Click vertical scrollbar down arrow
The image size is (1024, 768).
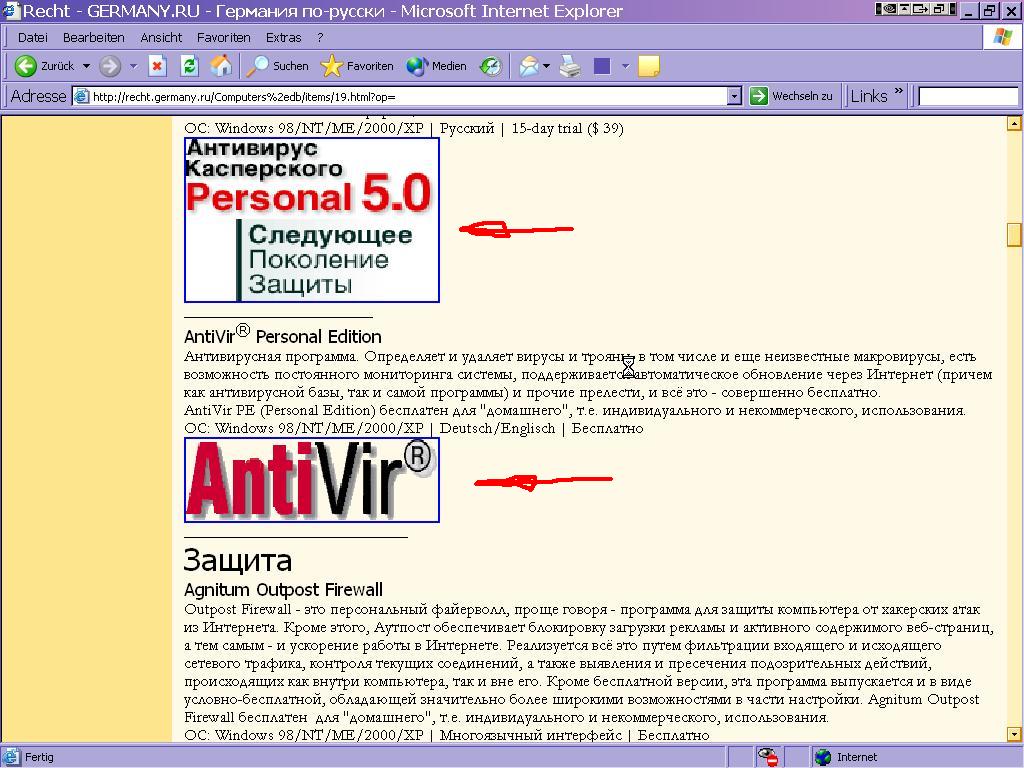click(1014, 734)
